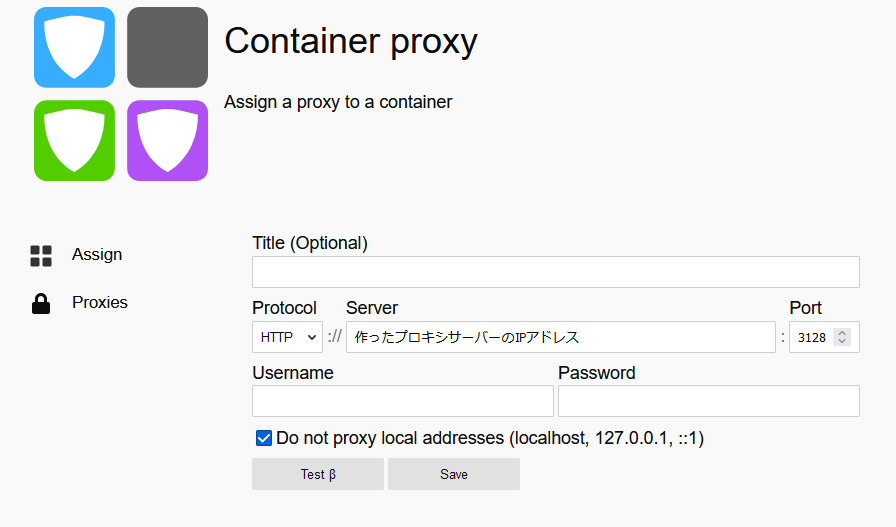Click inside the Port value 3128
Viewport: 896px width, 527px height.
811,338
